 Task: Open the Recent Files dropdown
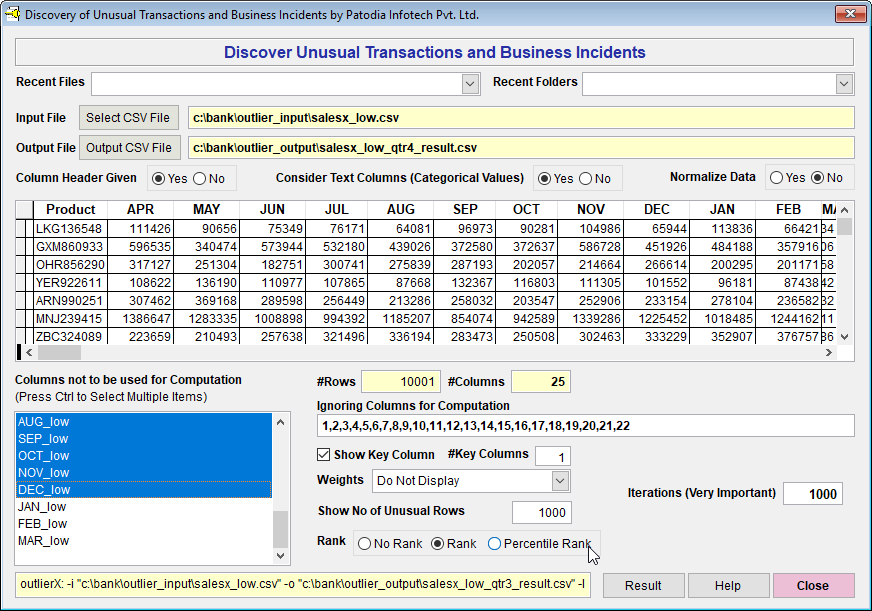tap(471, 84)
